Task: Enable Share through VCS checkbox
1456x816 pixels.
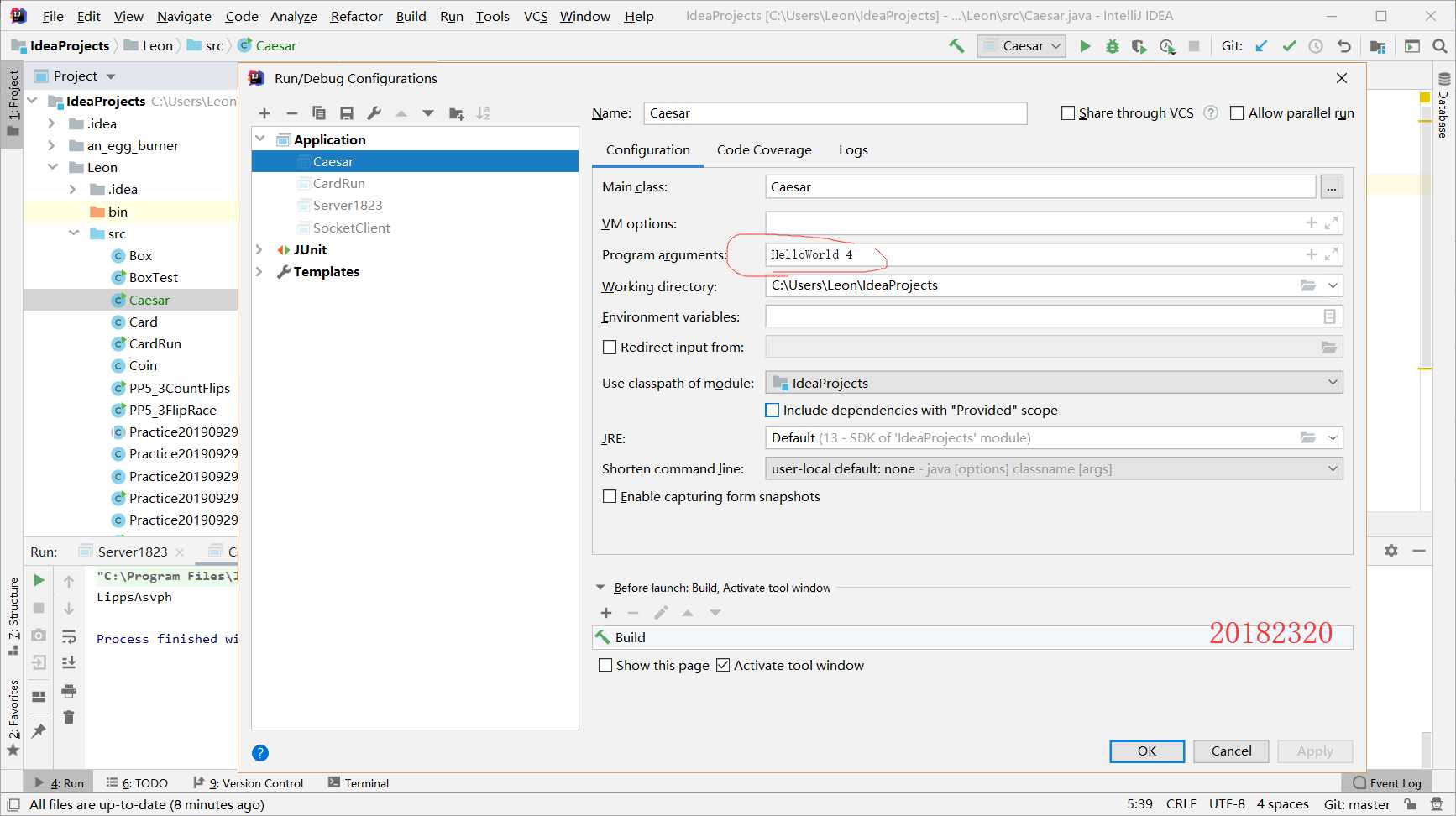Action: pyautogui.click(x=1068, y=112)
